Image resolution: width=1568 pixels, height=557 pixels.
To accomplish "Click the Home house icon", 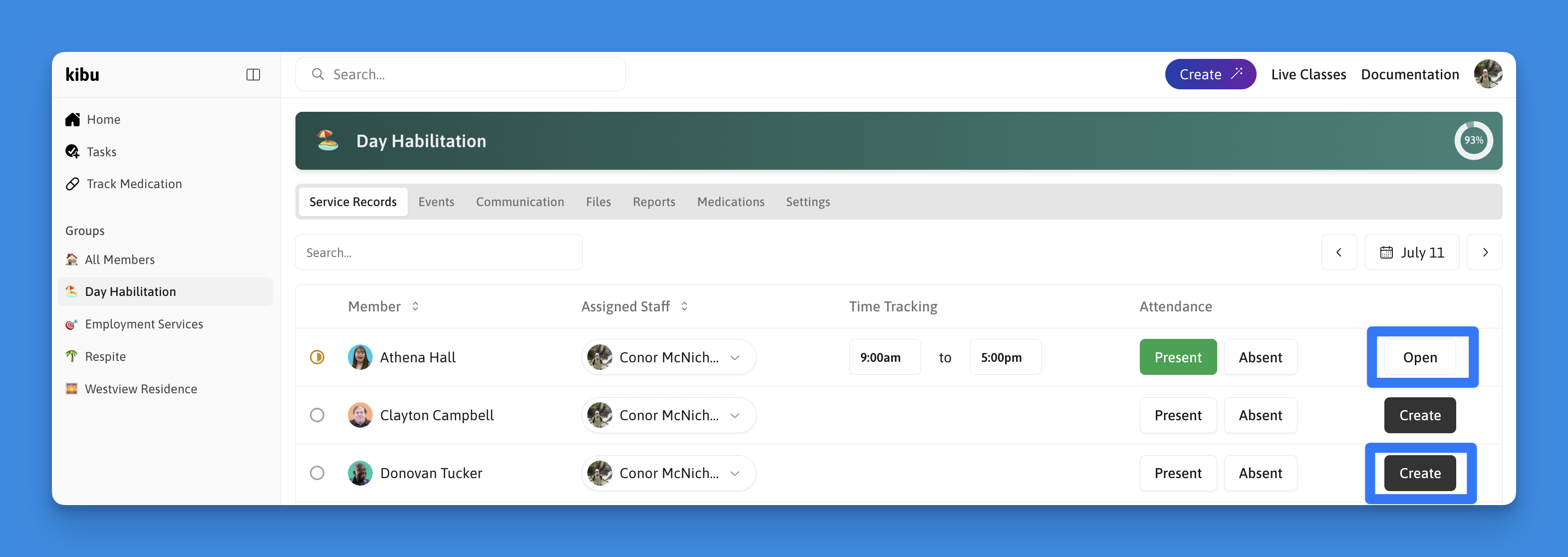I will [x=72, y=119].
